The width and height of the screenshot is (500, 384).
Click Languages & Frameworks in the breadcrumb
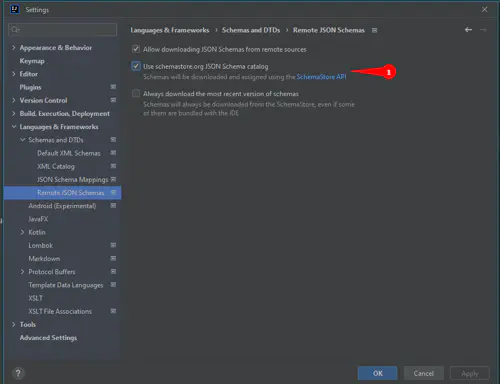point(170,30)
